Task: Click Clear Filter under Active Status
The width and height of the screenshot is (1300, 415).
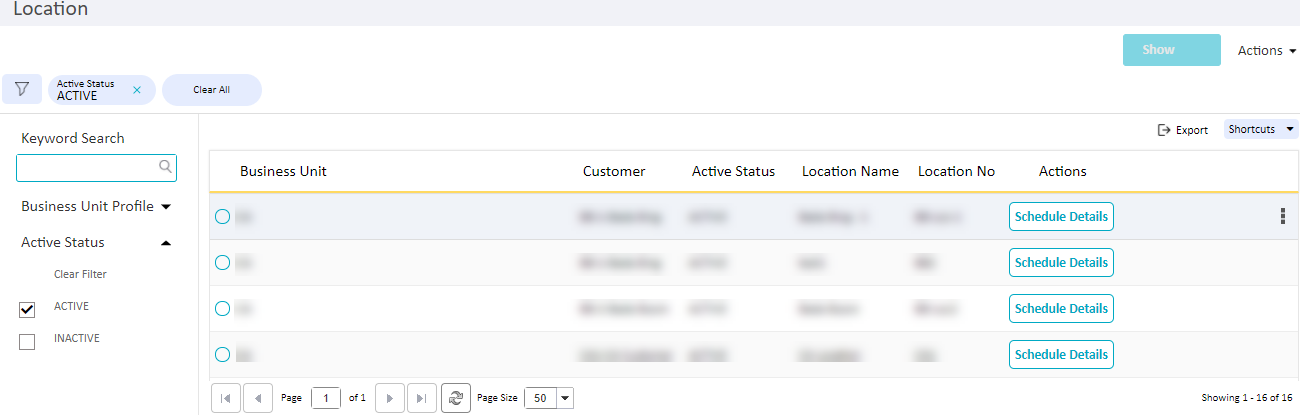Action: pos(80,274)
